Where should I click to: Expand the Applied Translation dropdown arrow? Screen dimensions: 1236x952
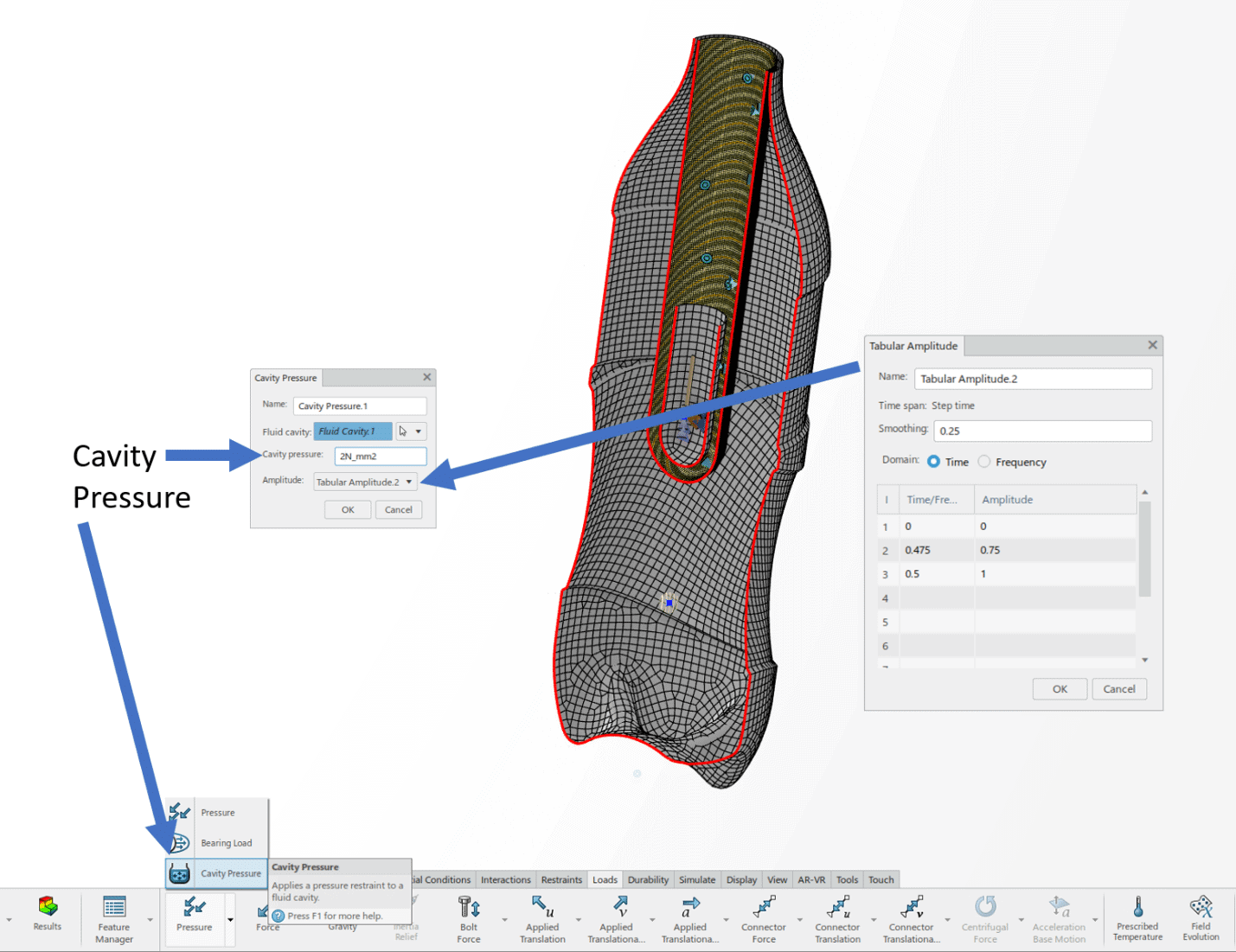(578, 920)
